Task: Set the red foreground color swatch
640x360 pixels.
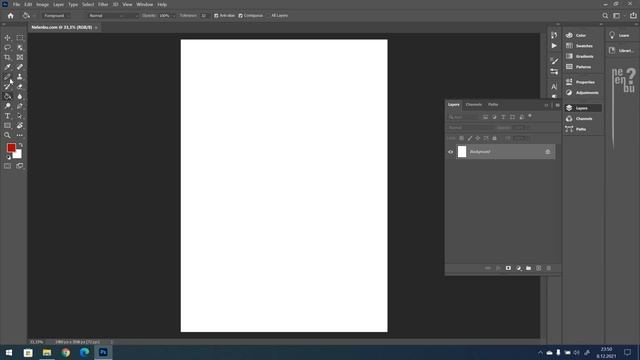Action: click(11, 147)
